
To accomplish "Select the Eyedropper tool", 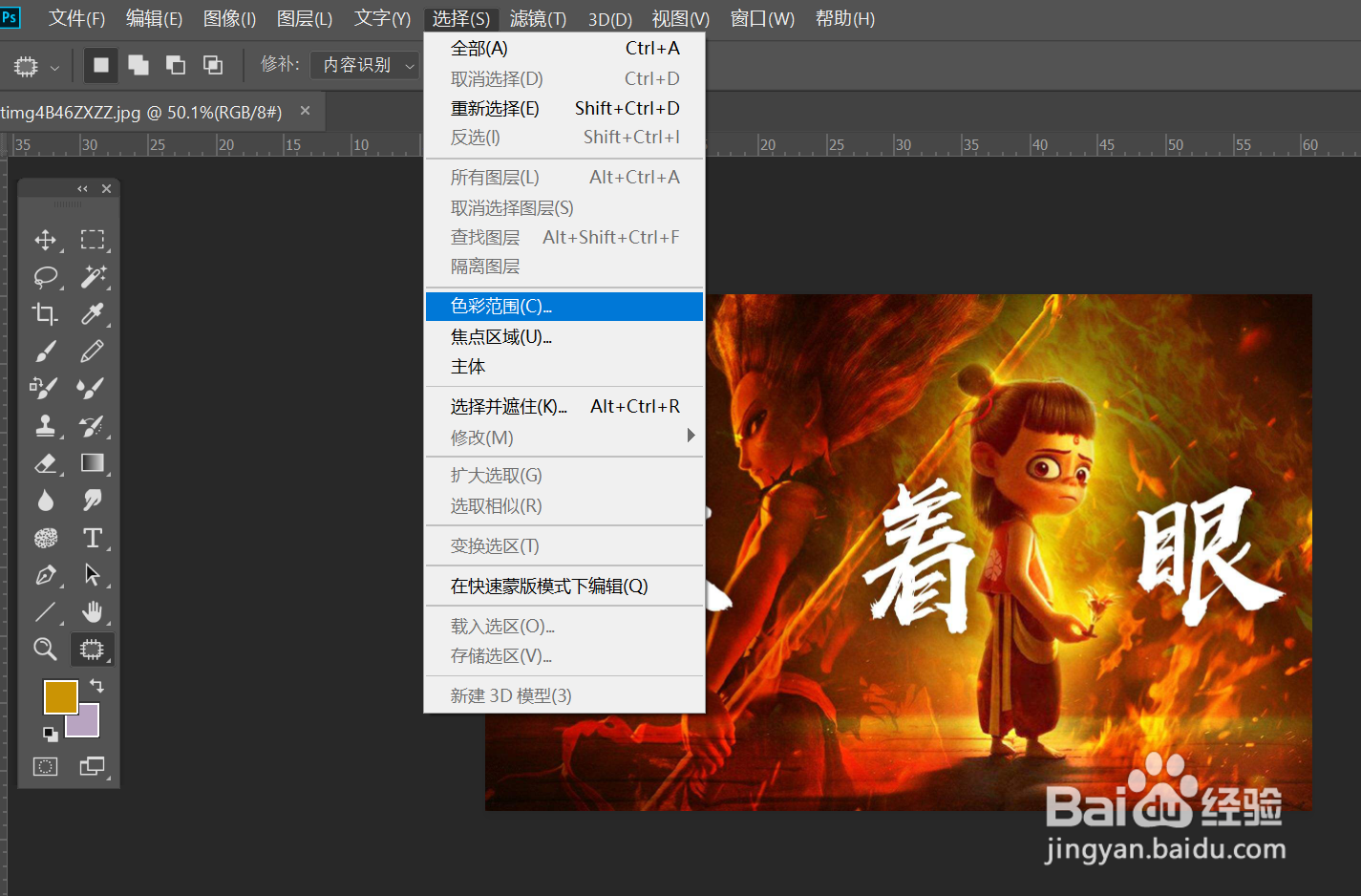I will [93, 313].
